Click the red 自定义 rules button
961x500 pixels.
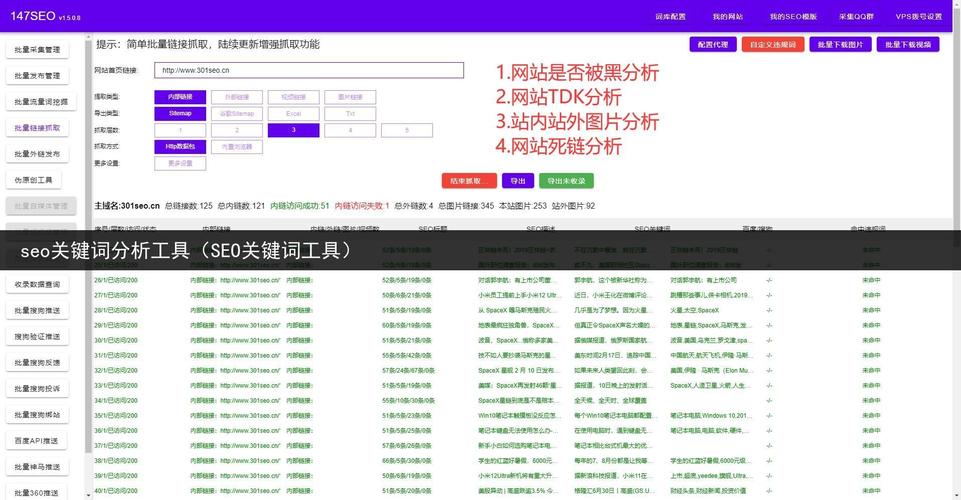(x=773, y=45)
